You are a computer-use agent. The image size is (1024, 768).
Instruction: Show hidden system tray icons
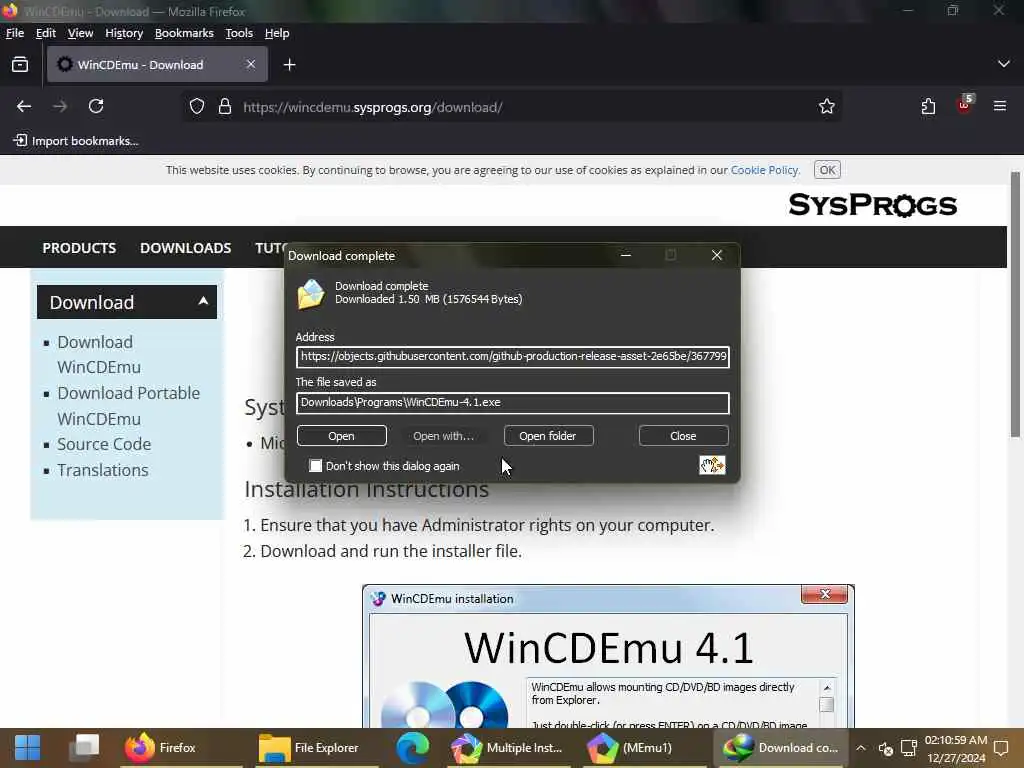pyautogui.click(x=861, y=748)
